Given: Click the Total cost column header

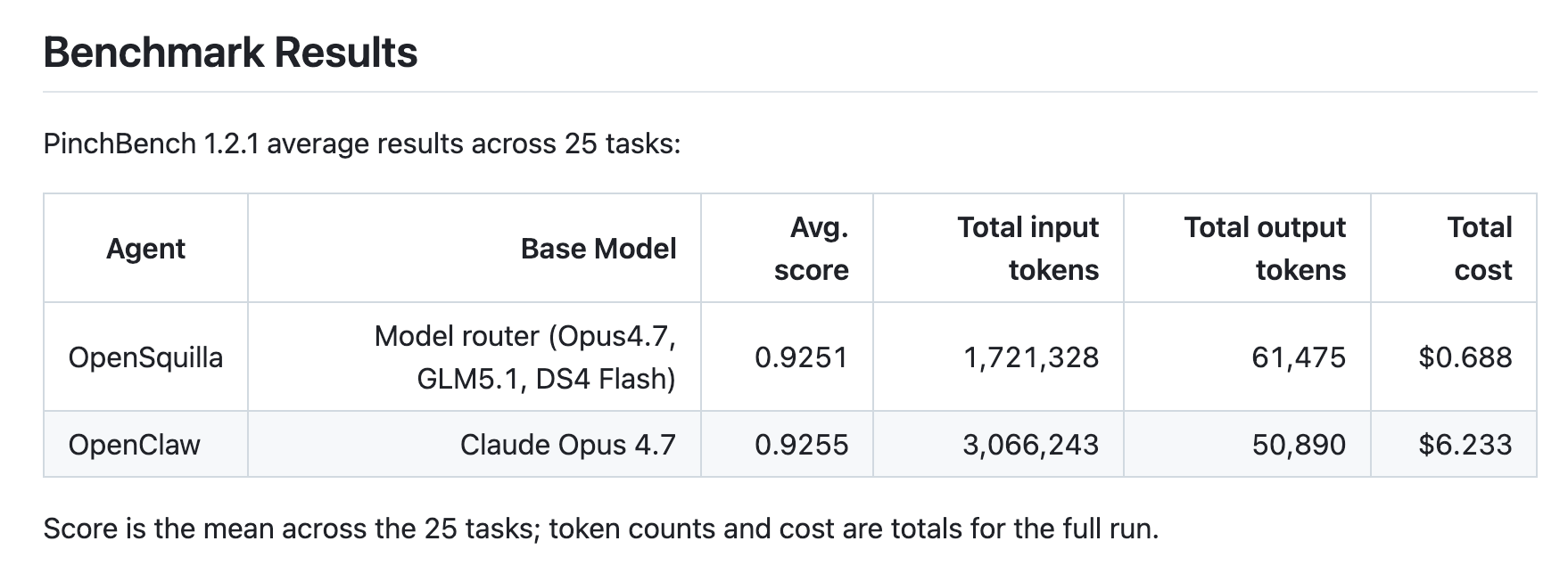Looking at the screenshot, I should [1480, 249].
